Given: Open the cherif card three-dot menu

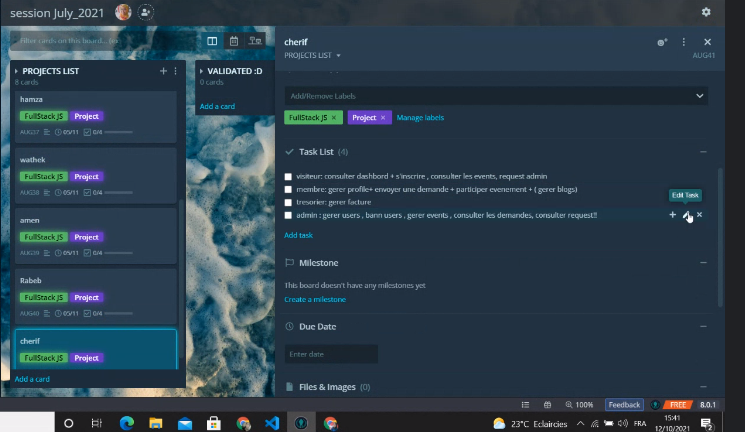Looking at the screenshot, I should pos(684,42).
